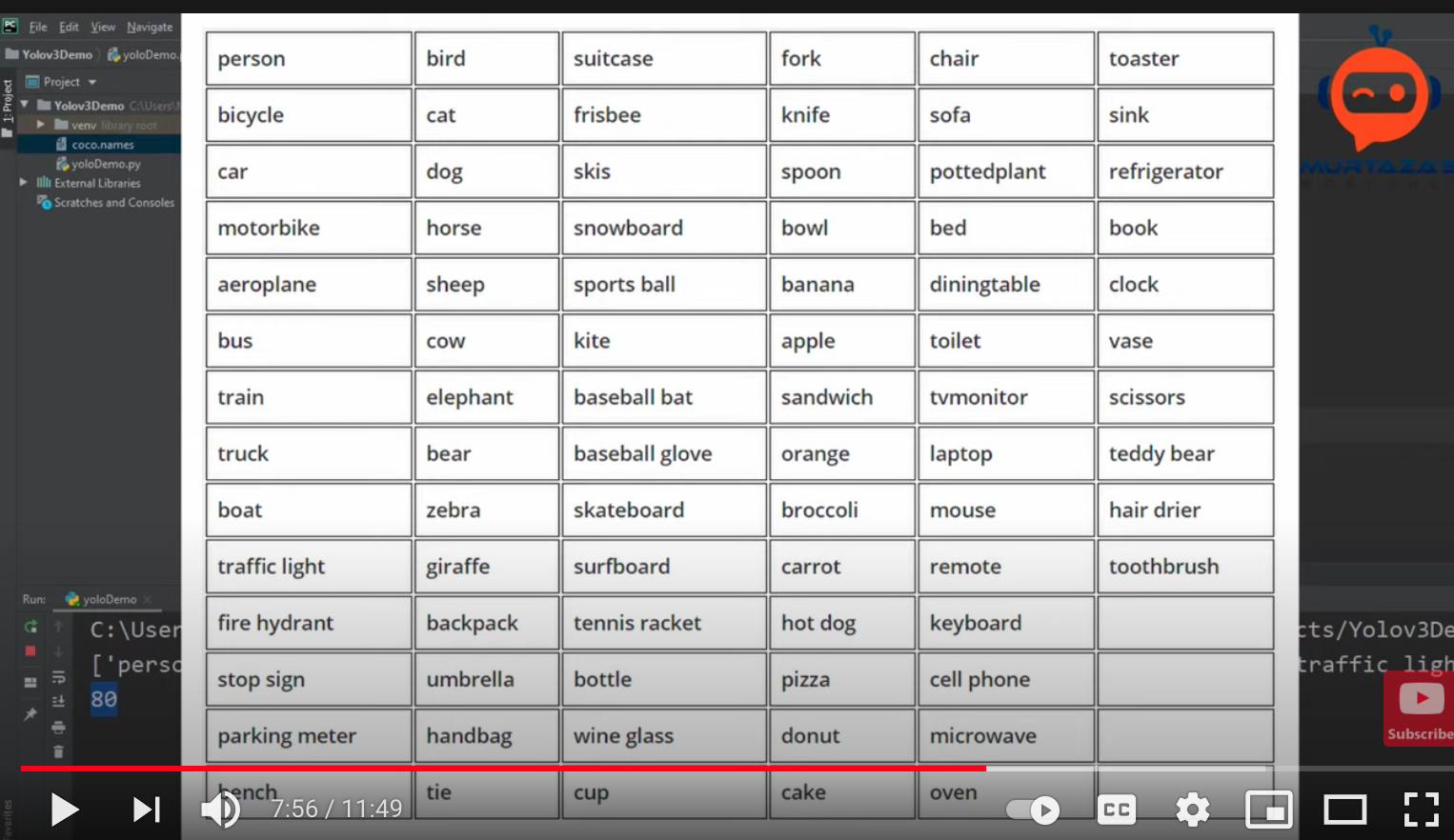
Task: Click the 'aeroplane' table cell
Action: [309, 285]
